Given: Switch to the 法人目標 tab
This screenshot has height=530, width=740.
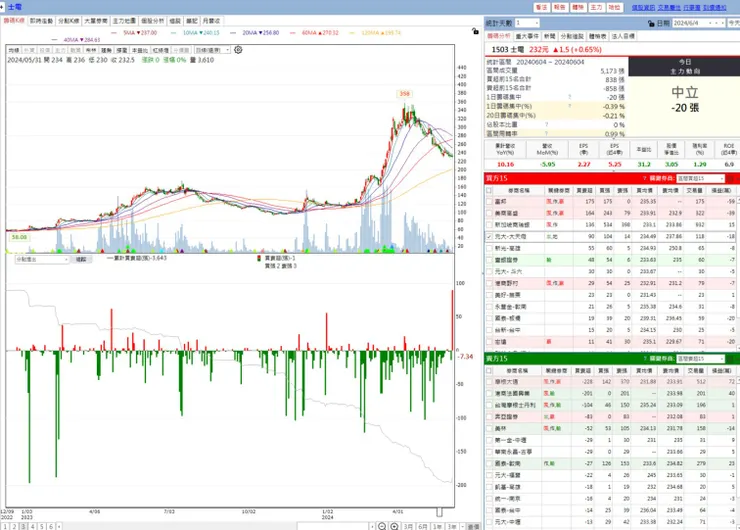Looking at the screenshot, I should pos(623,36).
